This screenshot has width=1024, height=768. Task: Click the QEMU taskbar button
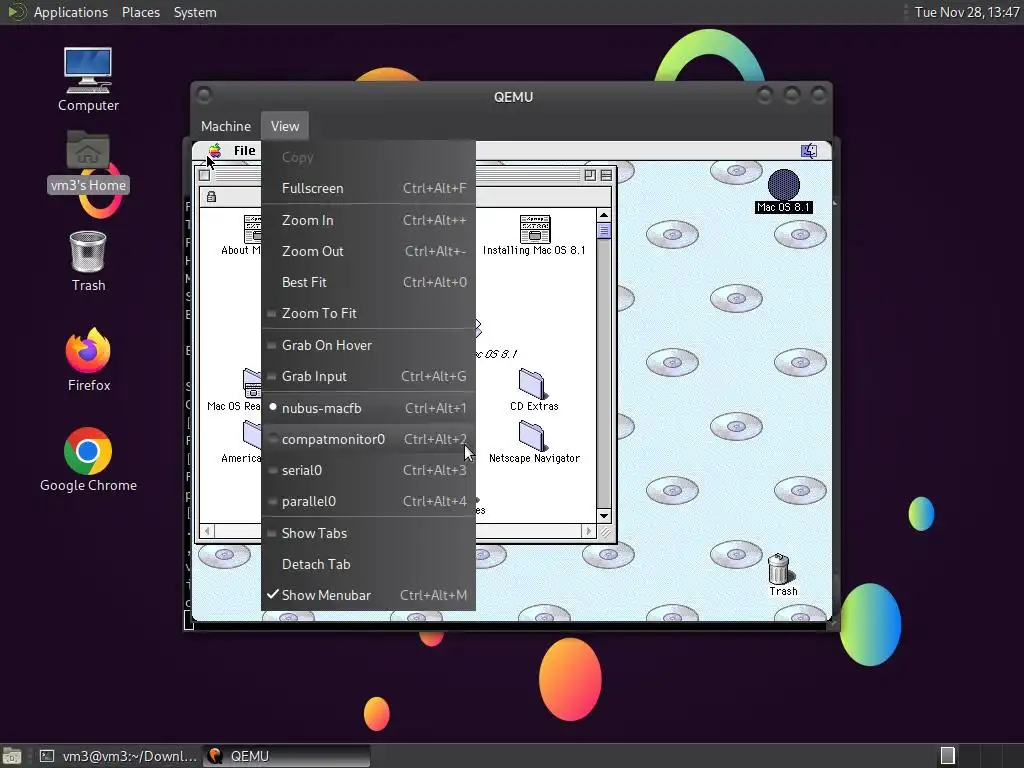[286, 756]
